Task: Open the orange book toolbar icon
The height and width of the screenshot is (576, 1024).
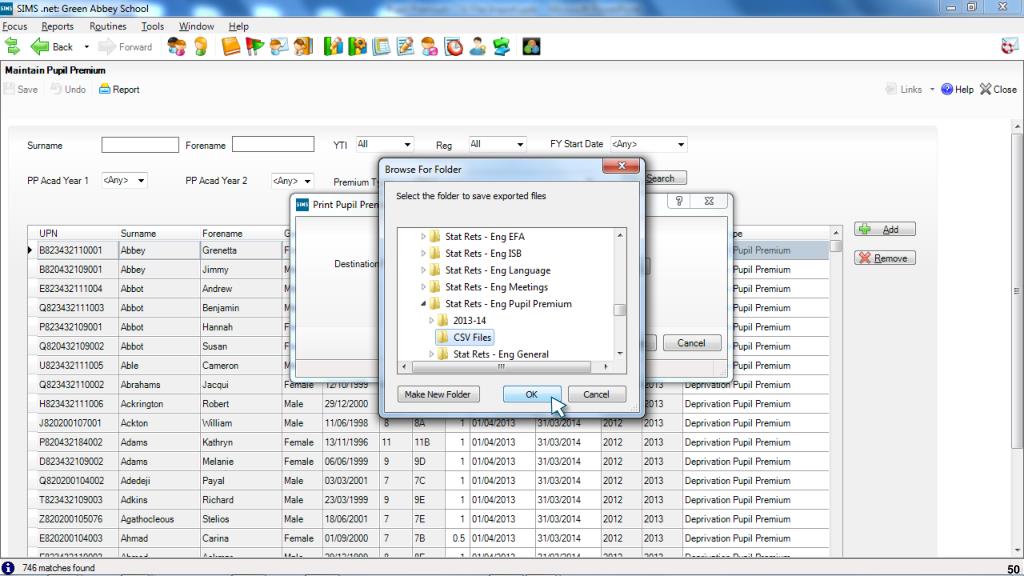Action: (x=231, y=46)
